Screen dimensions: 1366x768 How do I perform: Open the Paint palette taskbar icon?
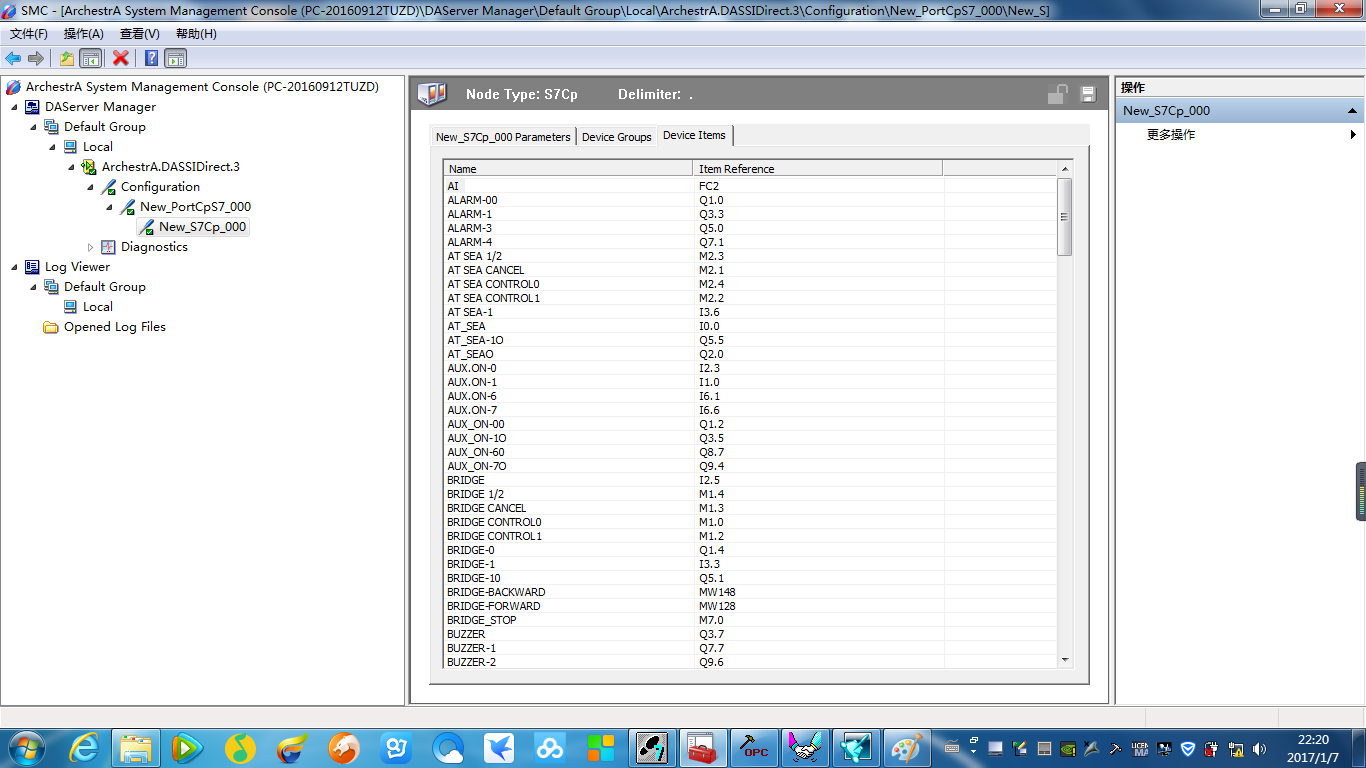pyautogui.click(x=908, y=747)
